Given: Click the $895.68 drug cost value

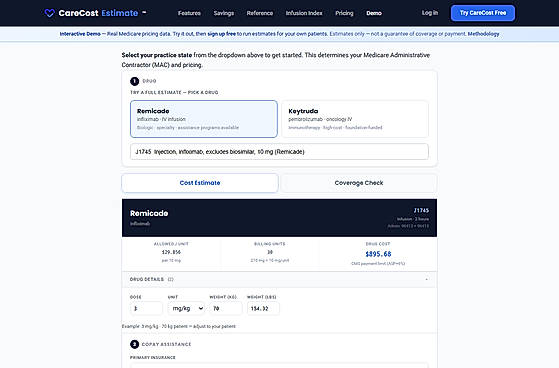Looking at the screenshot, I should point(378,254).
